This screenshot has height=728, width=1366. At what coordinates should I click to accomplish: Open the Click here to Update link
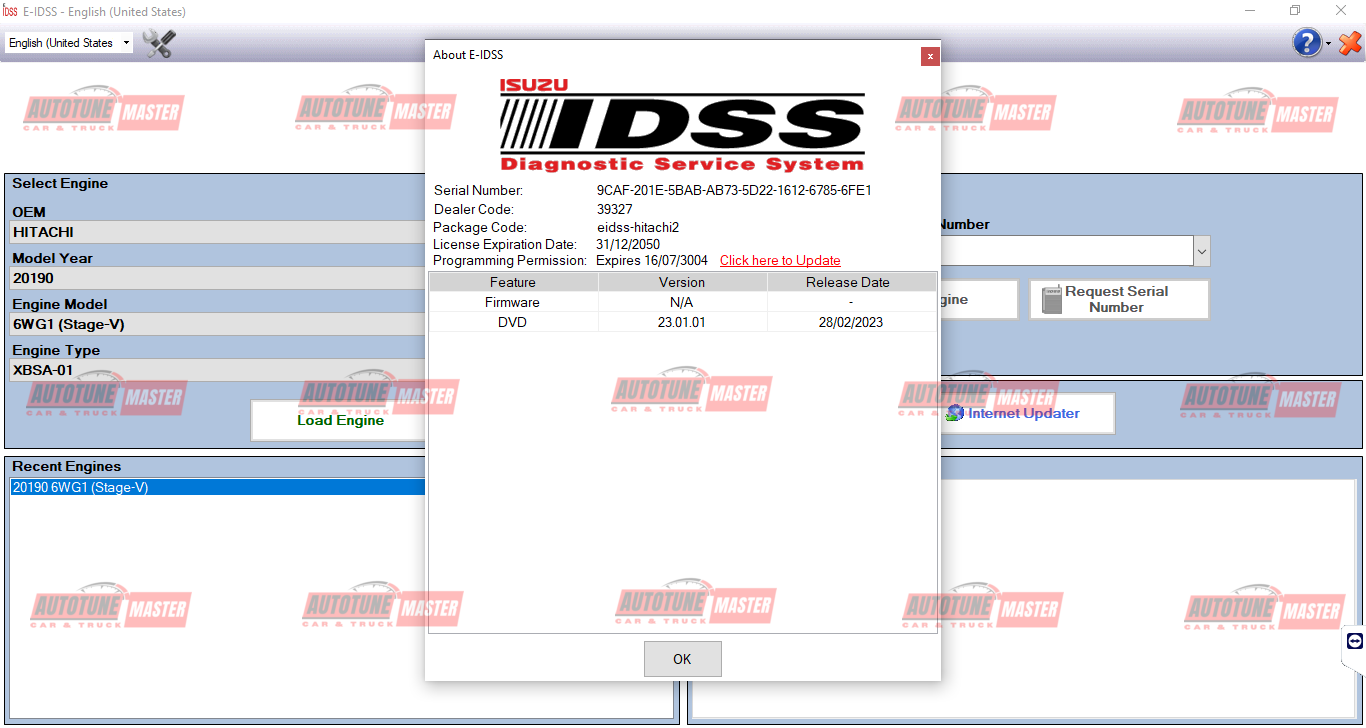pyautogui.click(x=780, y=260)
